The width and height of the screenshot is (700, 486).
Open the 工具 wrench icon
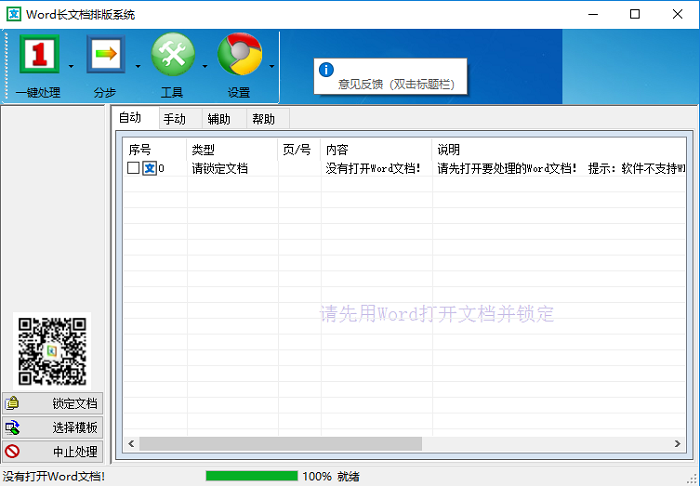coord(173,54)
